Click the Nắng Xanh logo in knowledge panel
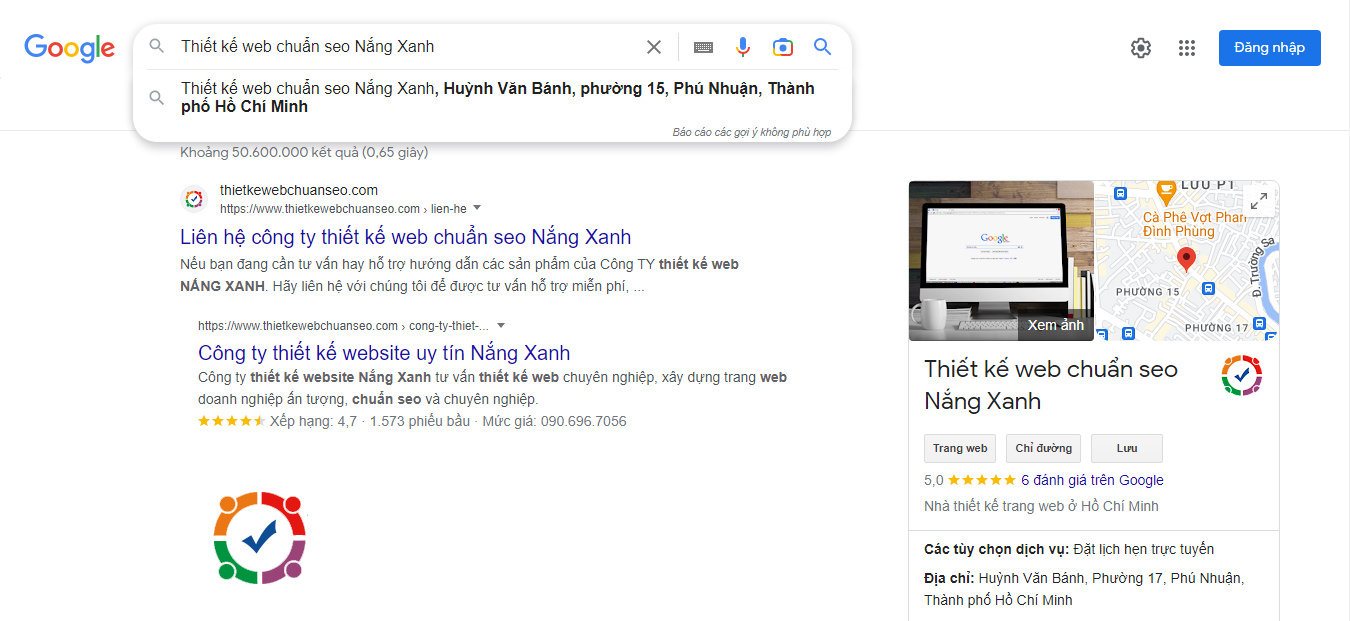This screenshot has width=1350, height=621. (x=1241, y=376)
